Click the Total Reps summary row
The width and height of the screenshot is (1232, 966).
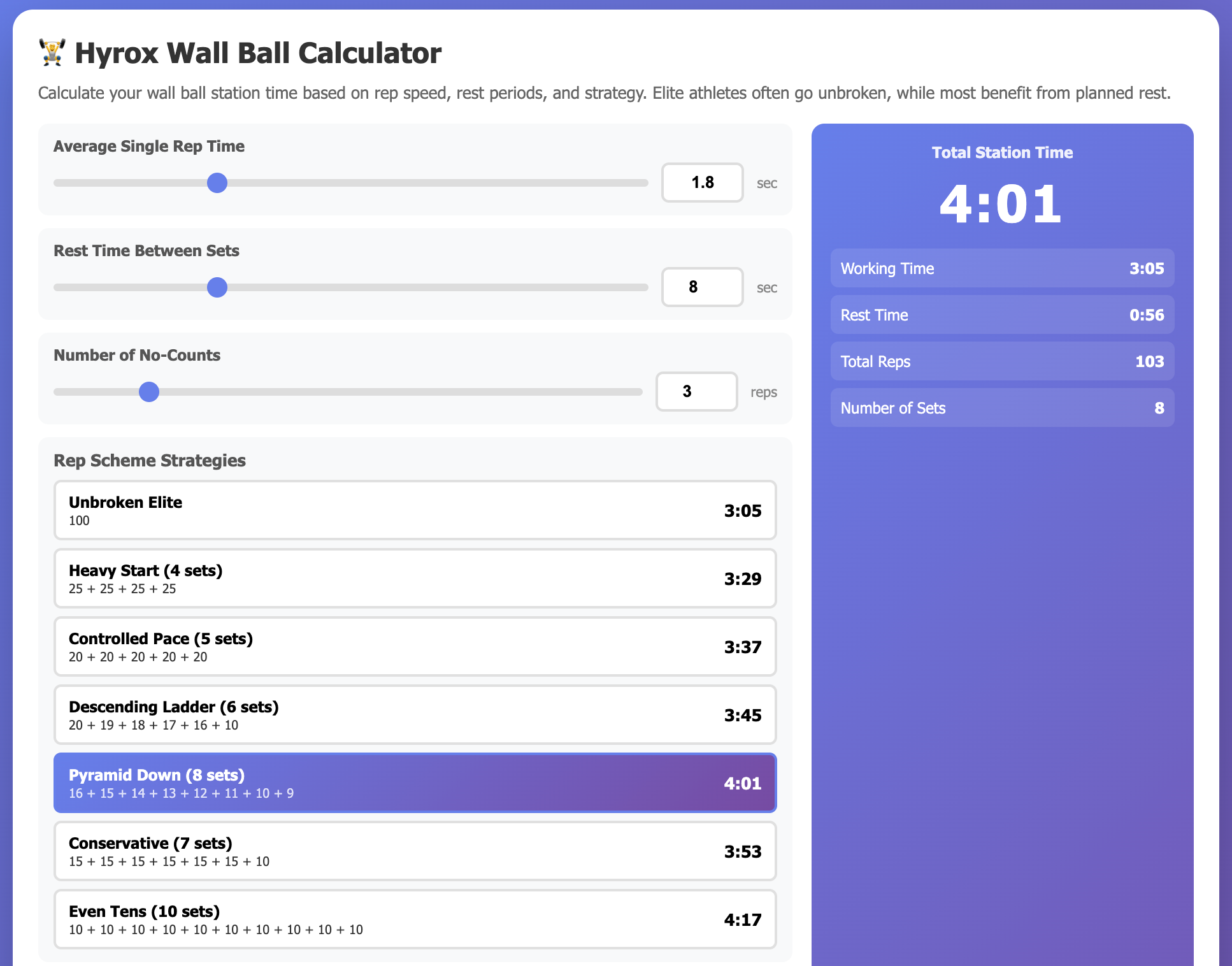pos(1001,361)
